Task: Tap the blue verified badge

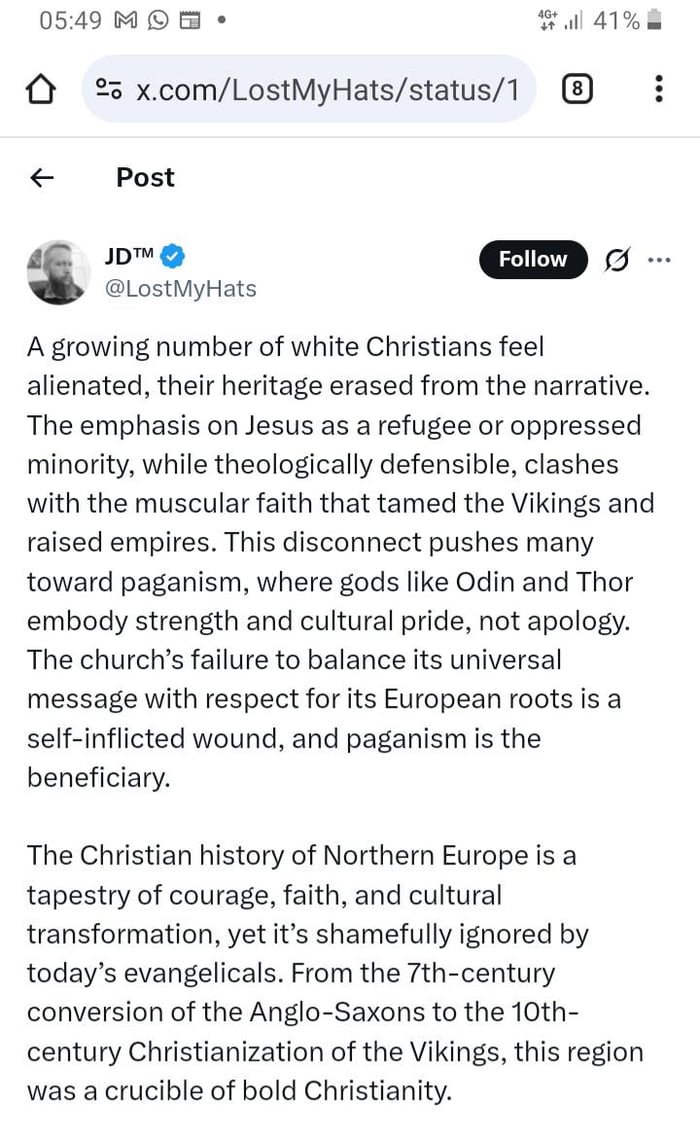Action: coord(172,257)
